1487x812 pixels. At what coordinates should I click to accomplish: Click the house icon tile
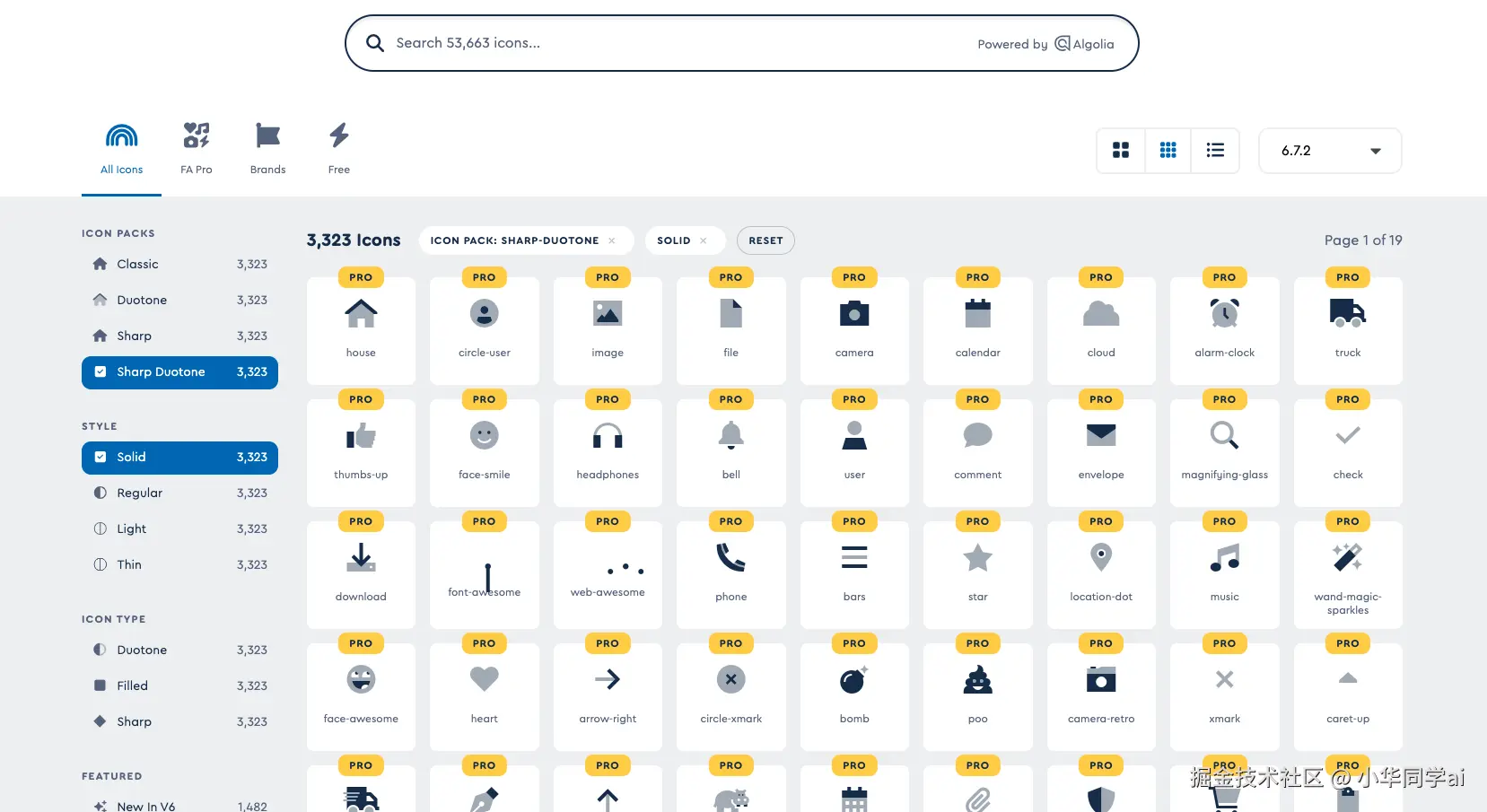[x=361, y=329]
